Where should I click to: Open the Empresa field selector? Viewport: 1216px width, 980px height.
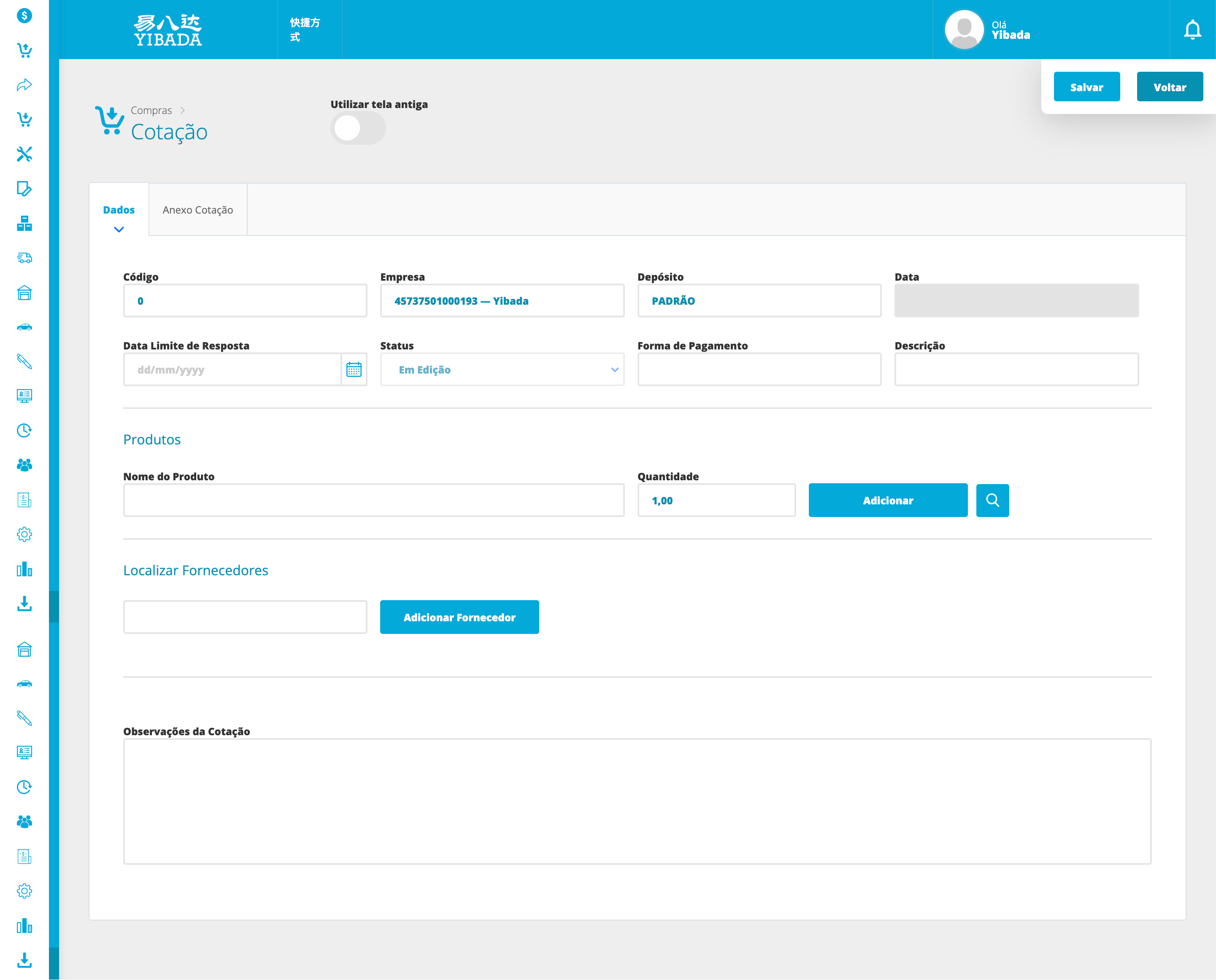(x=502, y=301)
